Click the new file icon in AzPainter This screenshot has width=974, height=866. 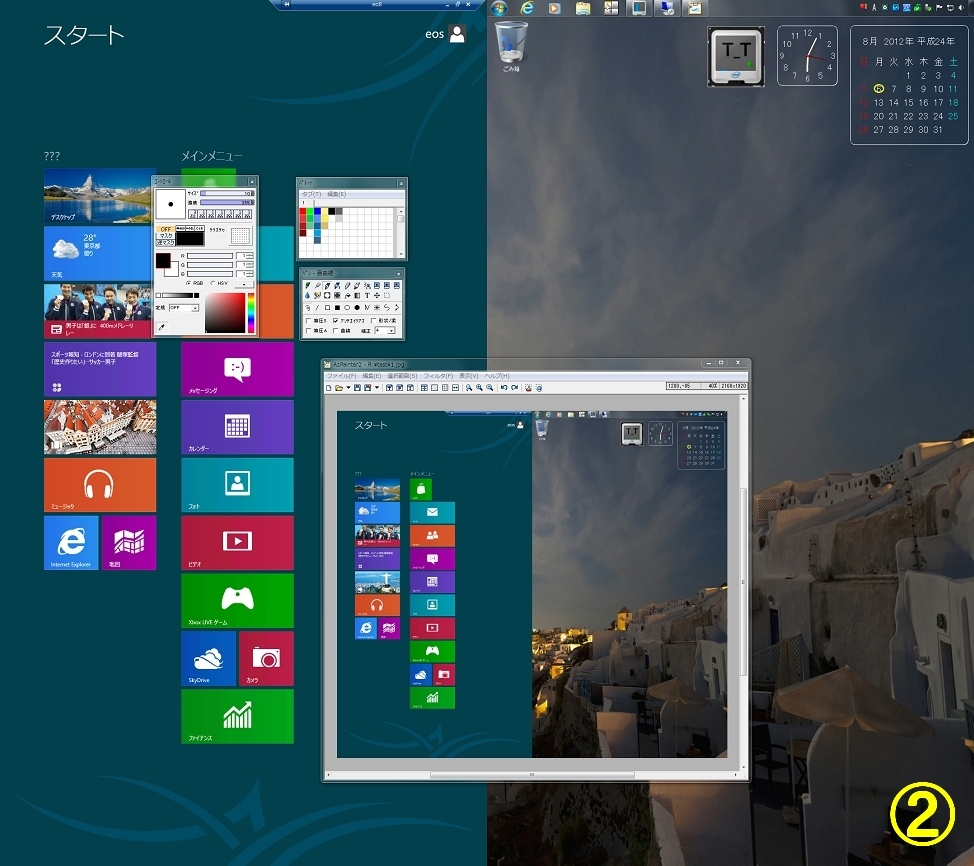[328, 387]
